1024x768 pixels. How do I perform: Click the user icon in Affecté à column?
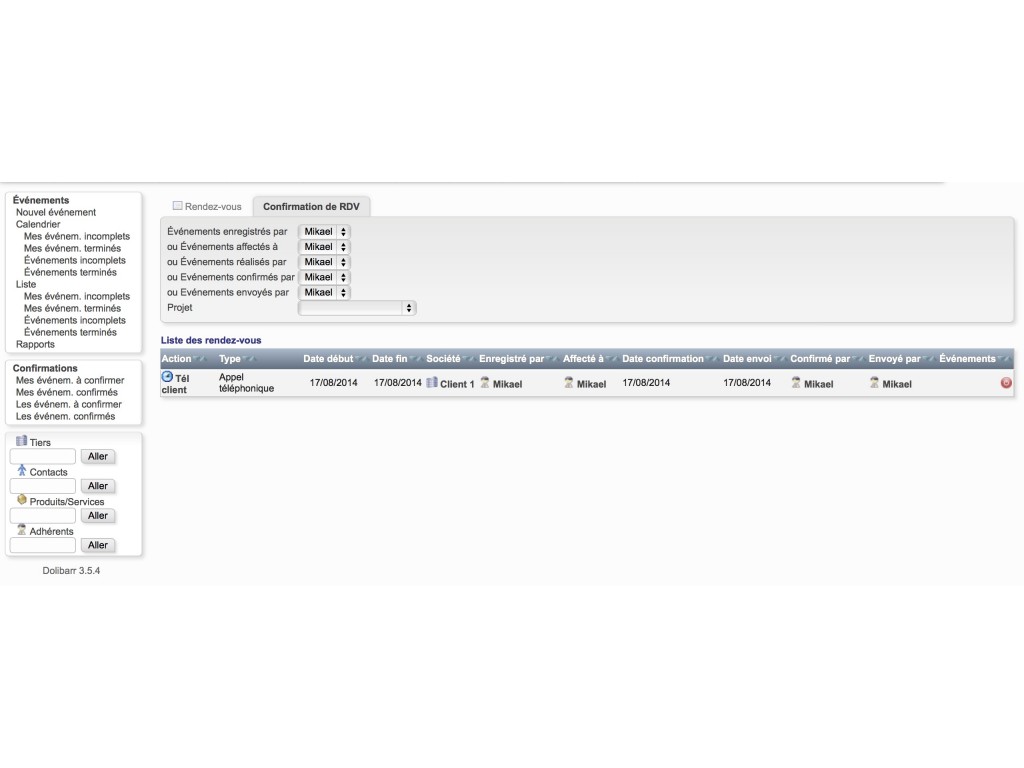click(x=569, y=383)
